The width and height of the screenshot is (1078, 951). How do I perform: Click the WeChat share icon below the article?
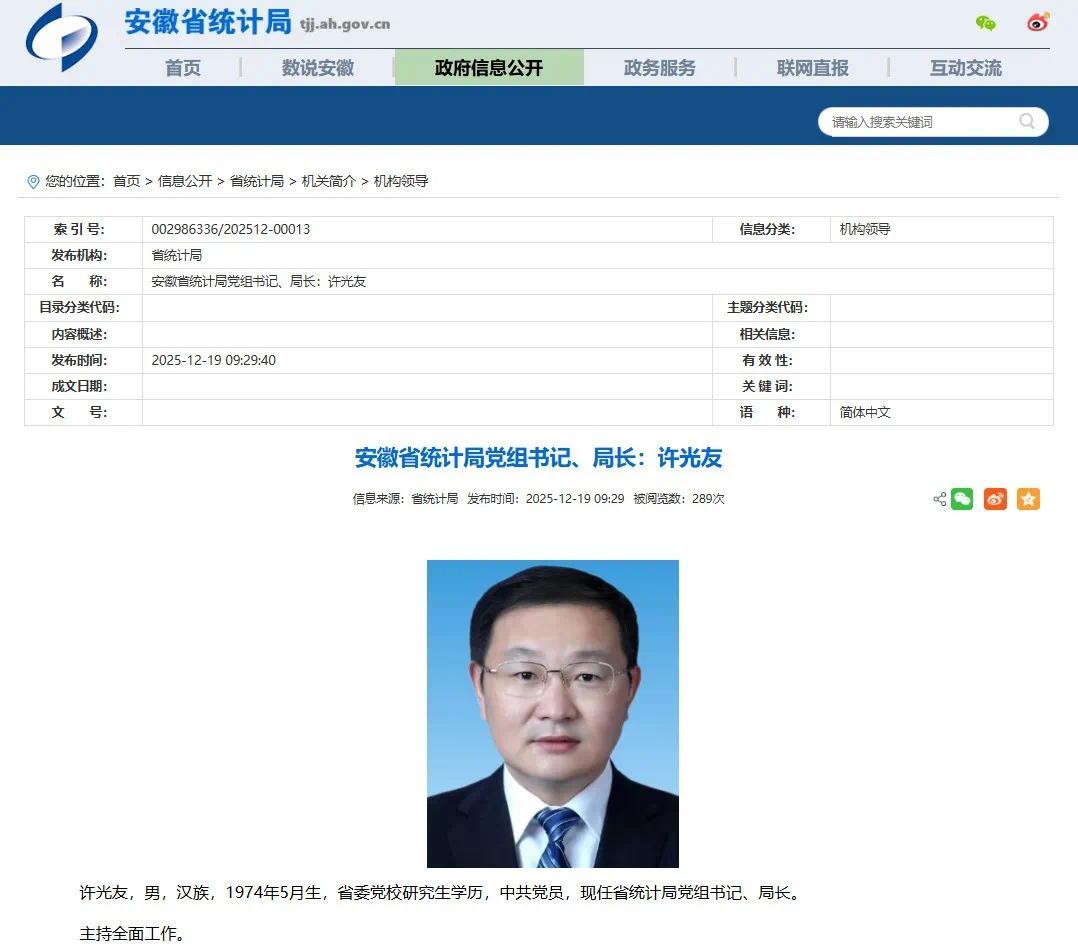click(961, 499)
